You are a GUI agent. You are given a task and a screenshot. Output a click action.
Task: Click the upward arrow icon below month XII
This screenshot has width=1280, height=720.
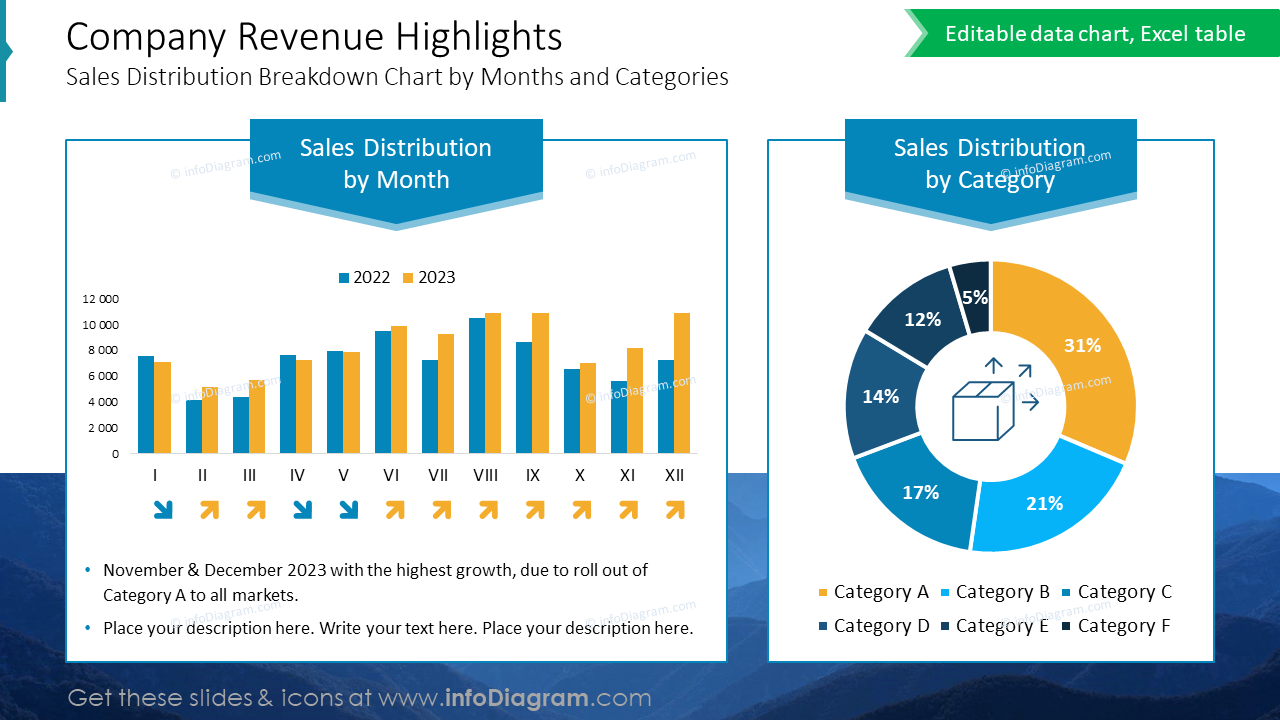click(x=674, y=510)
